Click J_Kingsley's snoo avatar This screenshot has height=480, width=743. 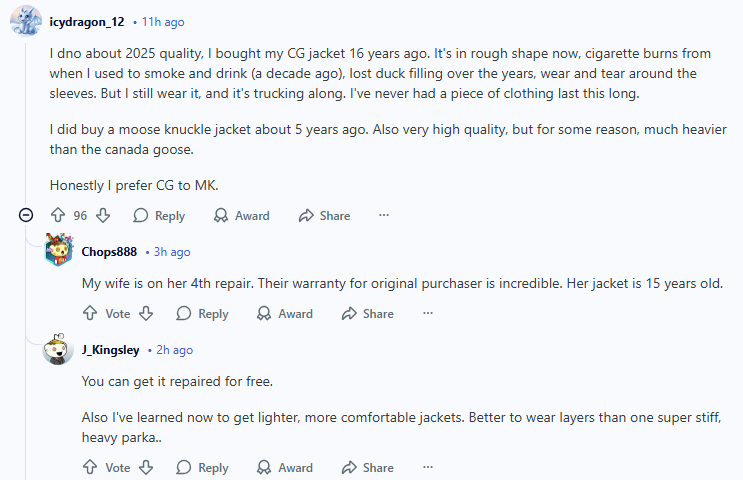[x=58, y=350]
